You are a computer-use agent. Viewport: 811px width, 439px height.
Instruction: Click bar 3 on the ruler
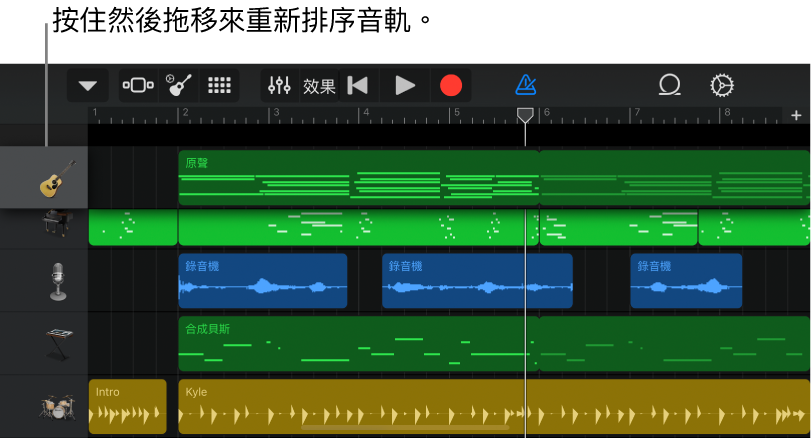(x=276, y=113)
